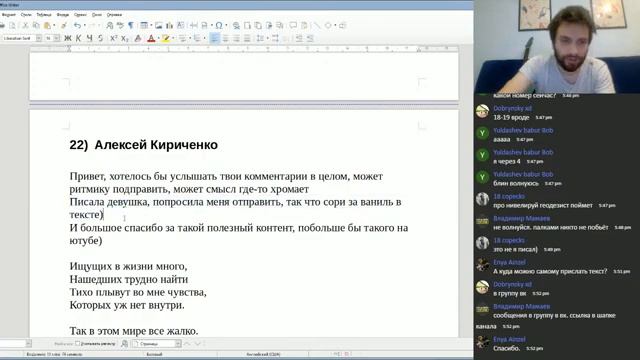Open the Справка menu
640x360 pixels.
tap(114, 15)
